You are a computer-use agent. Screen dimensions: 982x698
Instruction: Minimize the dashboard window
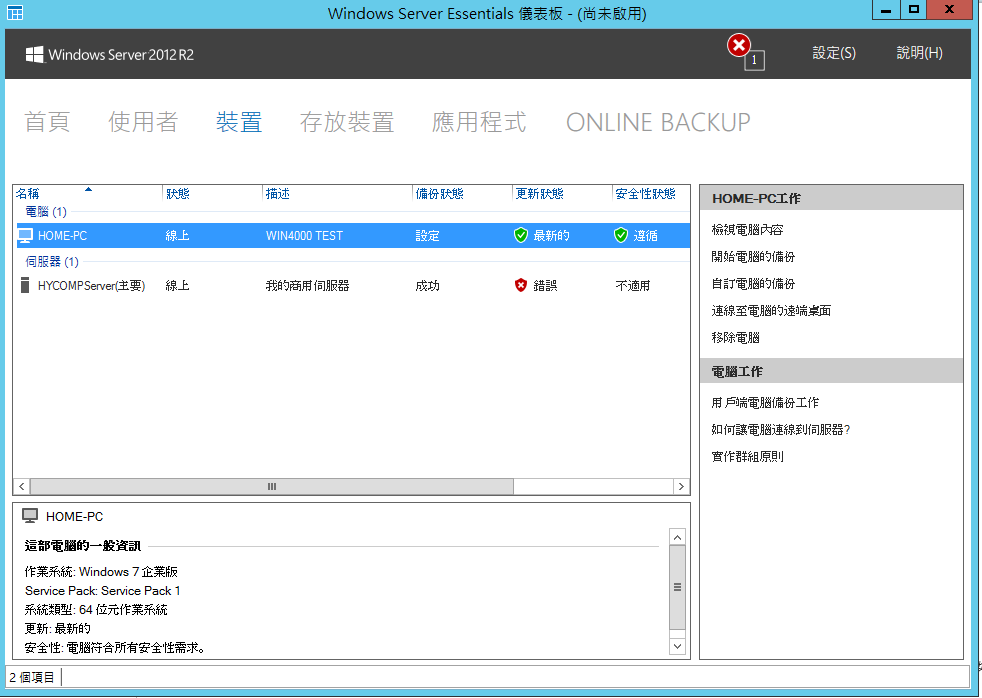886,9
